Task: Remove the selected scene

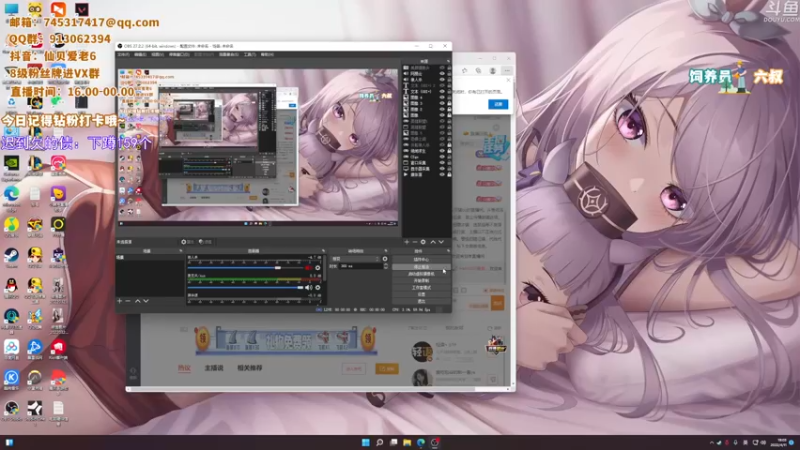Action: pos(128,301)
